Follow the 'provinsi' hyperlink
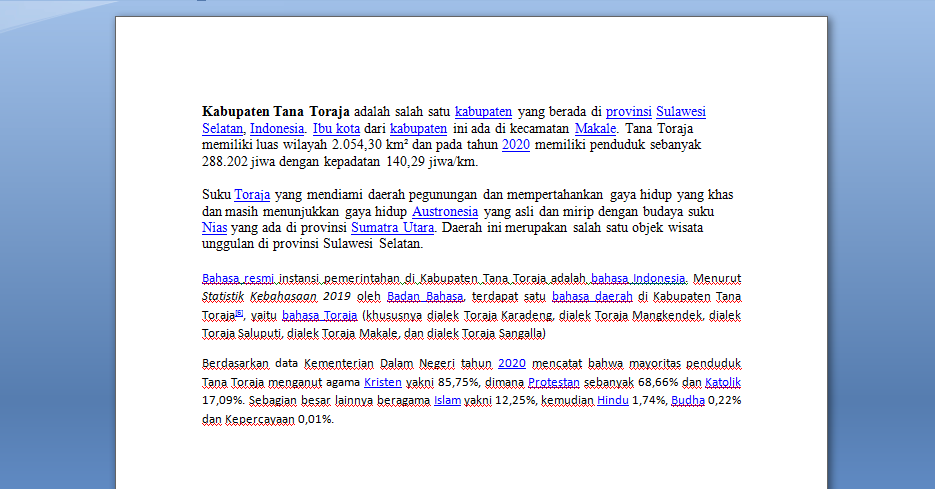The height and width of the screenshot is (489, 935). [629, 112]
